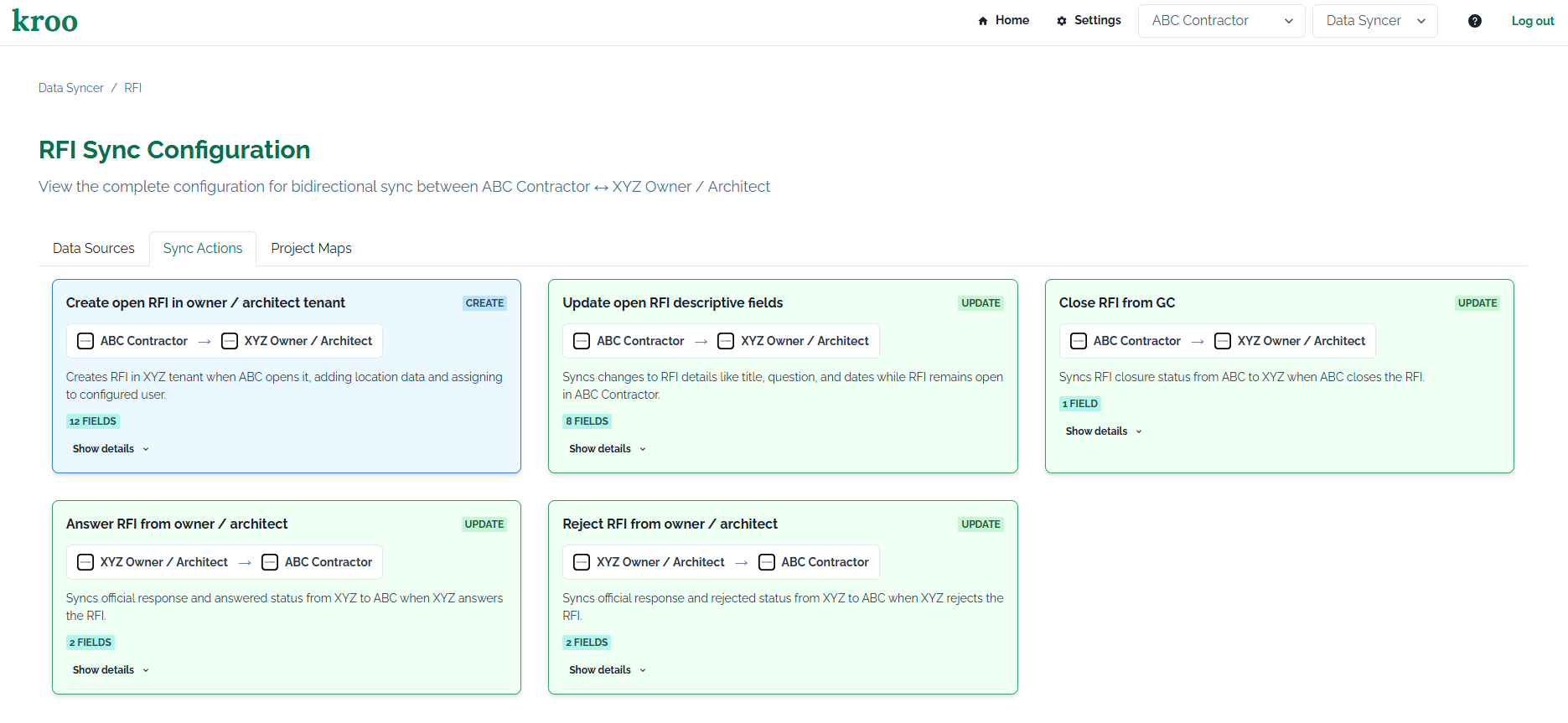Open the ABC Contractor dropdown
The width and height of the screenshot is (1568, 723).
(x=1221, y=21)
